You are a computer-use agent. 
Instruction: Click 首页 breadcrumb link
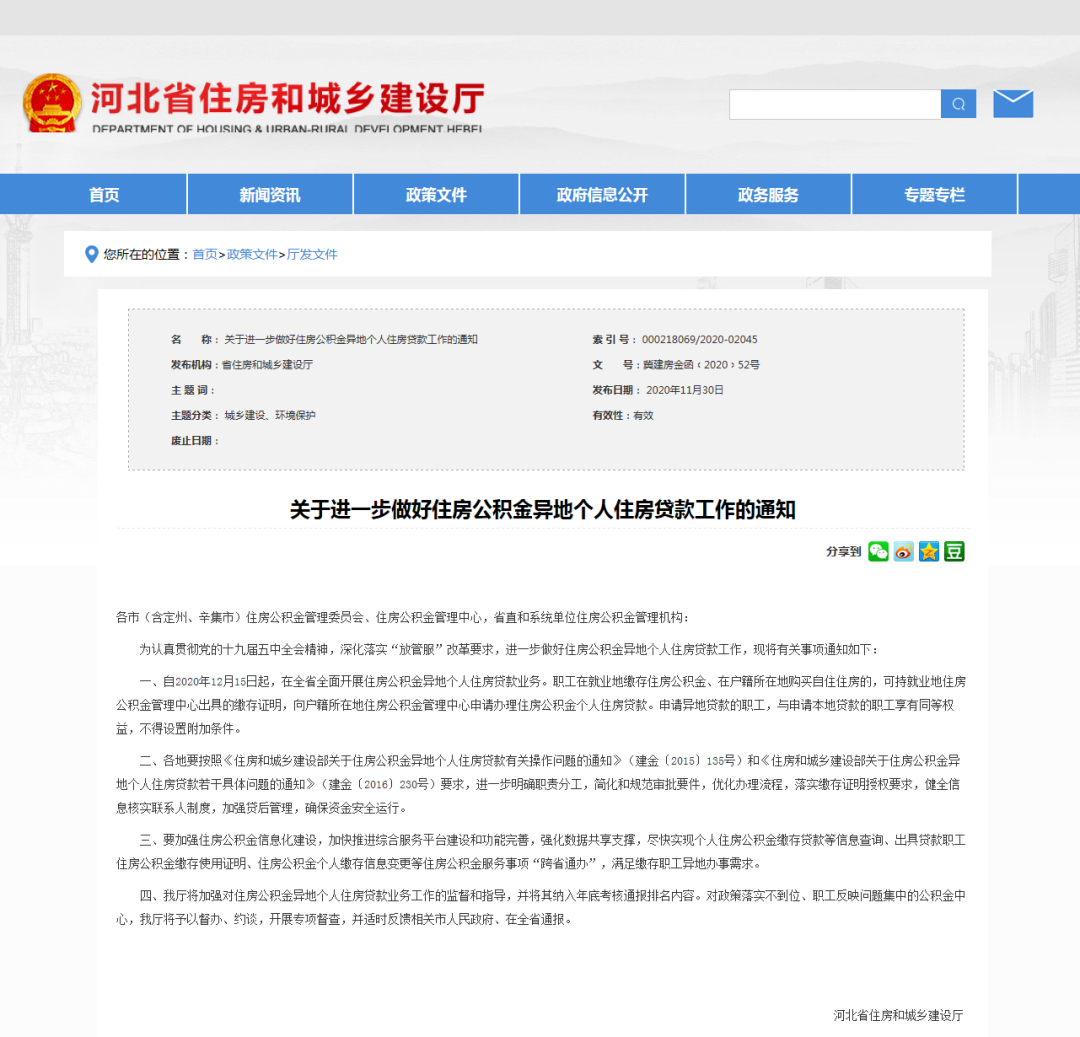[x=205, y=255]
